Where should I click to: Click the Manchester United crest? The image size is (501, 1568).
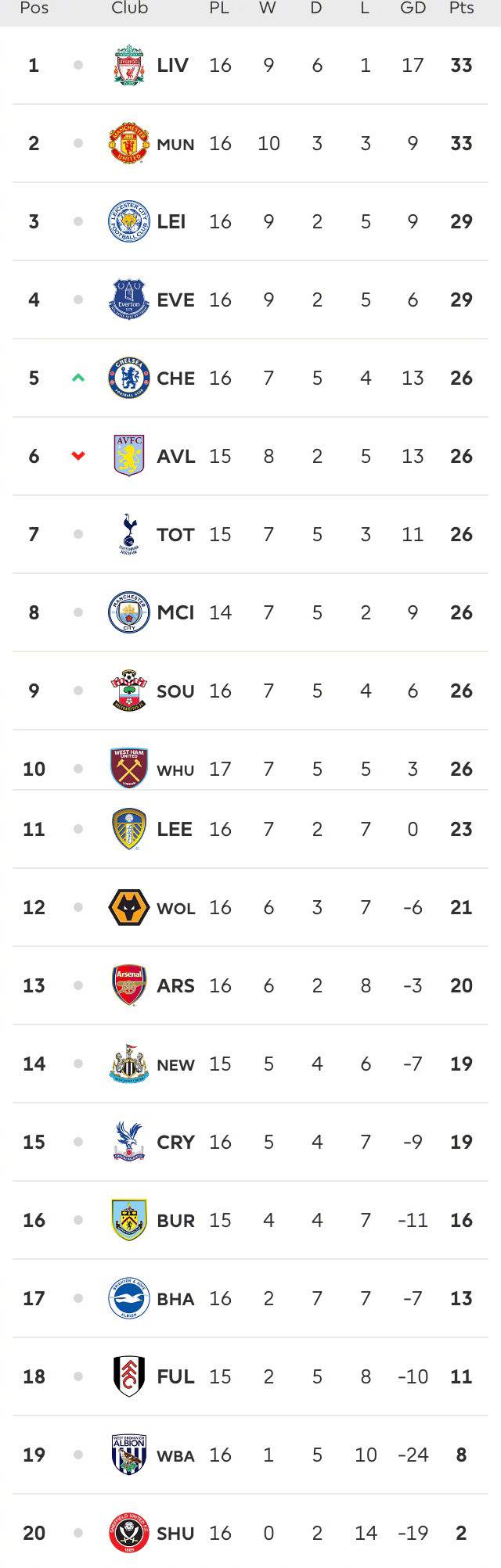[128, 143]
